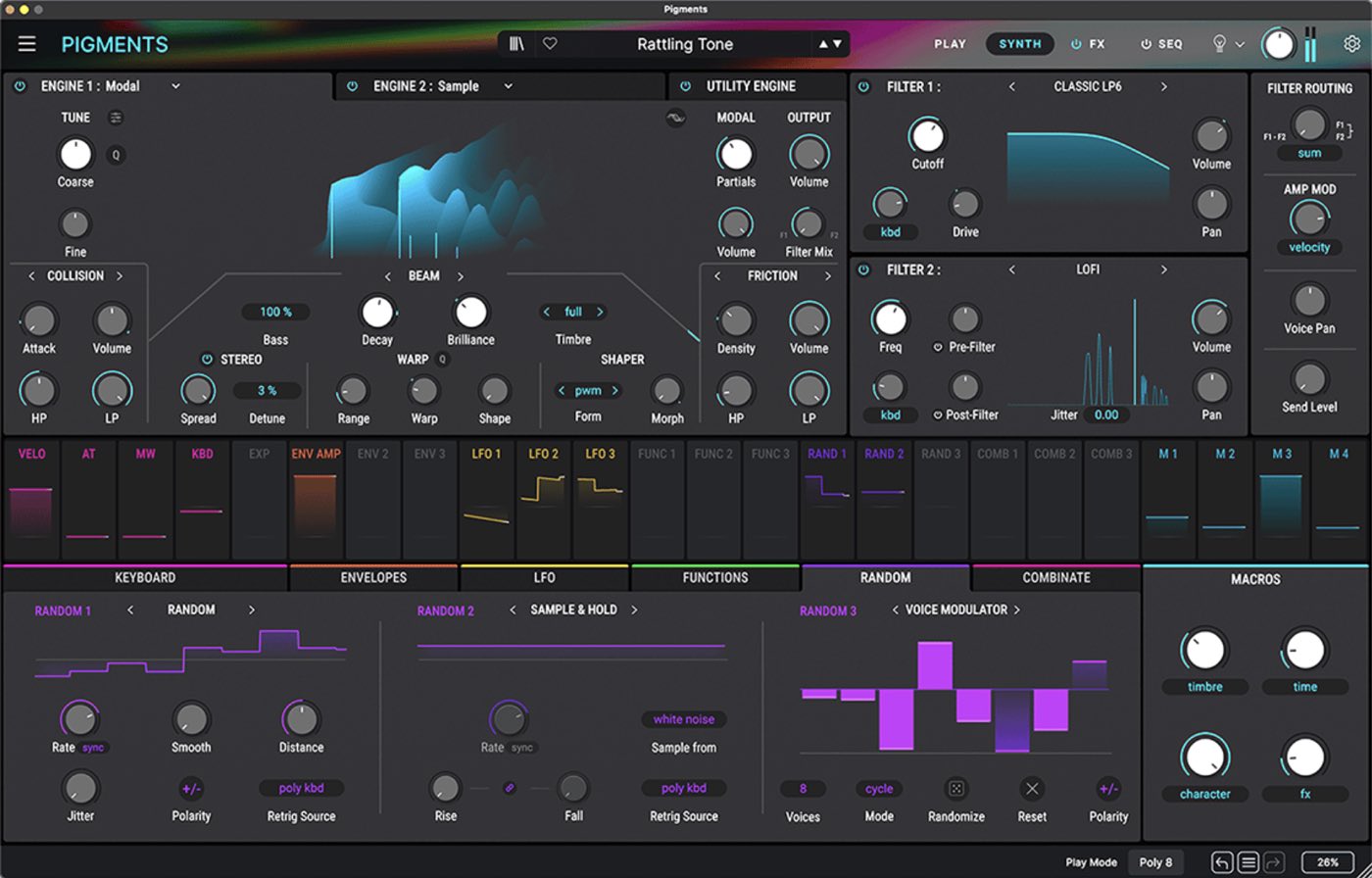Open the preset library browser icon

pos(516,44)
